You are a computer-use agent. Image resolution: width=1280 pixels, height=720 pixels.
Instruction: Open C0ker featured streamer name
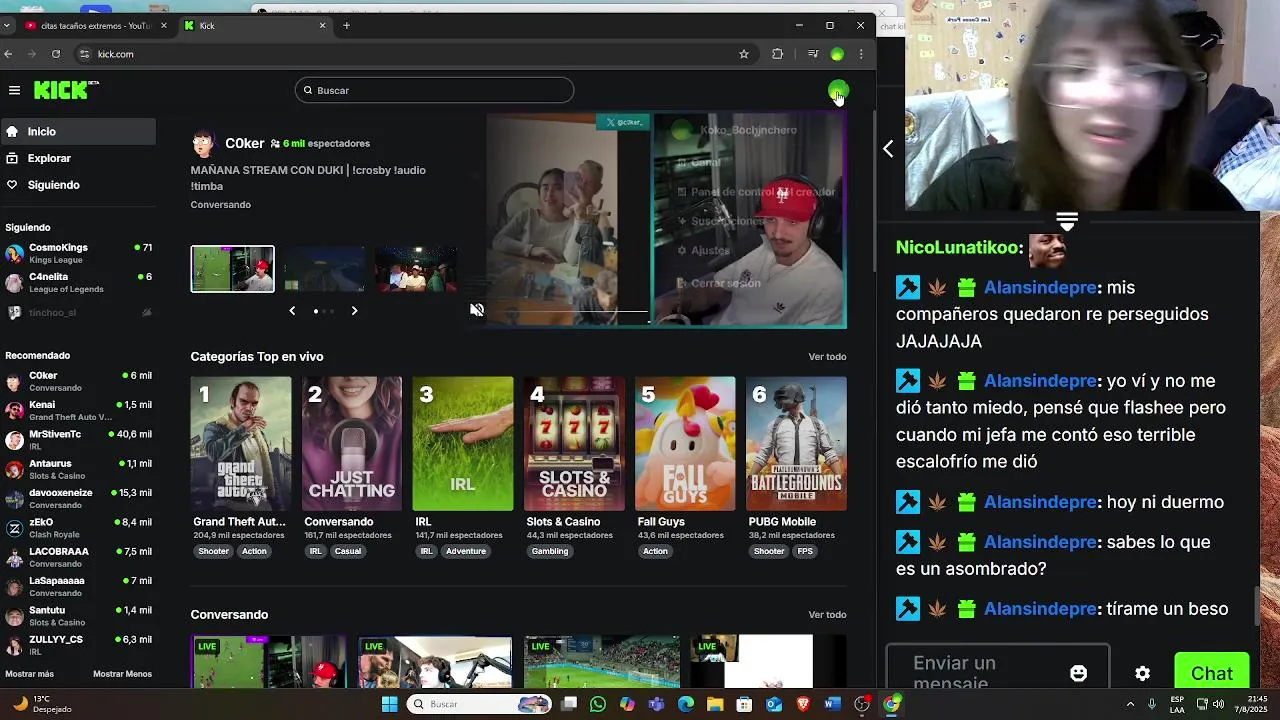(x=244, y=143)
